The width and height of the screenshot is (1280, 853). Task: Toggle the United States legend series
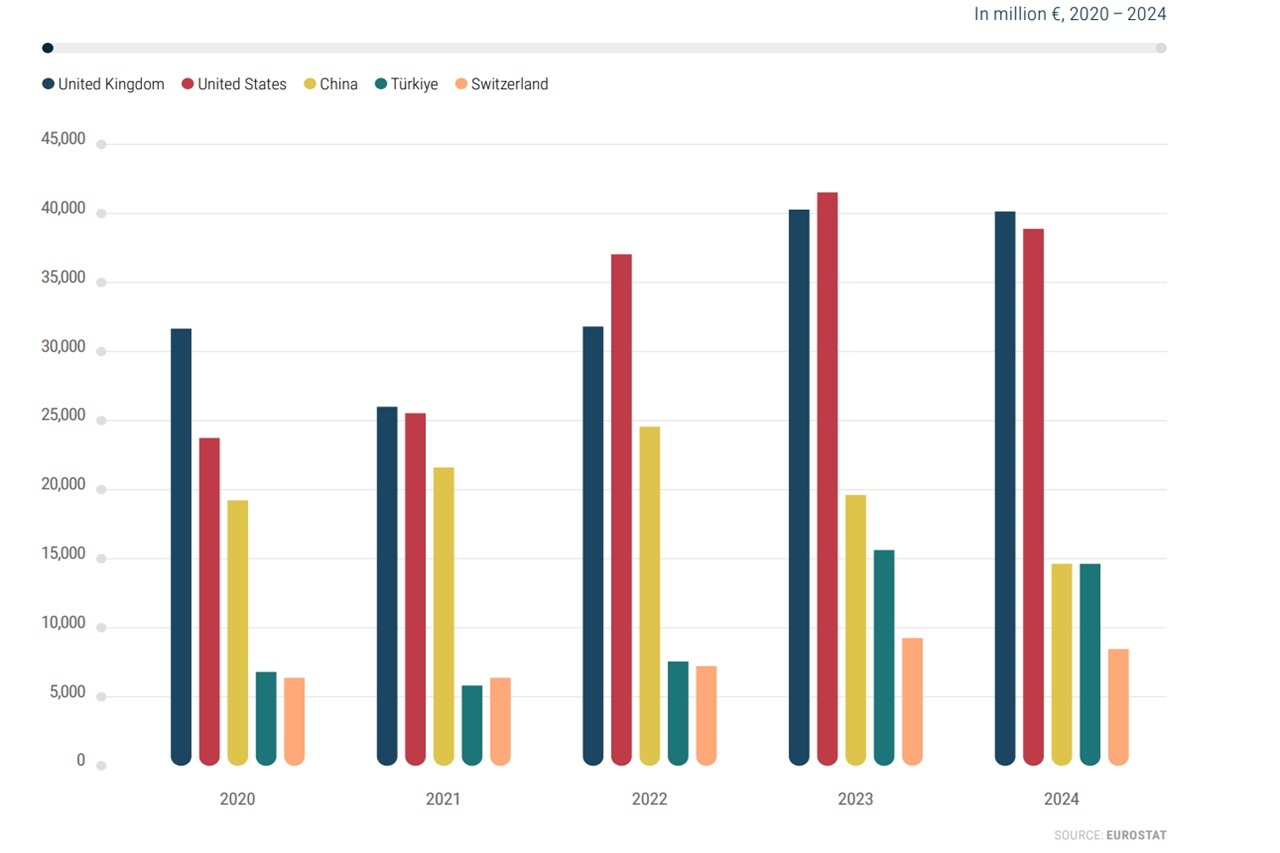(x=234, y=84)
